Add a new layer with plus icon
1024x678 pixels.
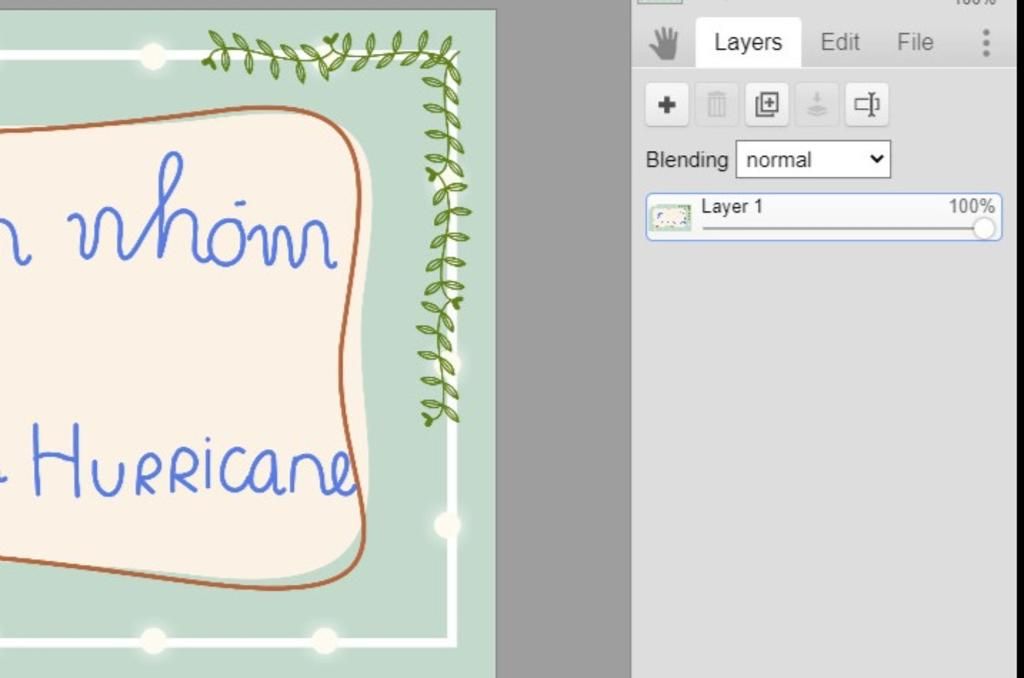667,105
